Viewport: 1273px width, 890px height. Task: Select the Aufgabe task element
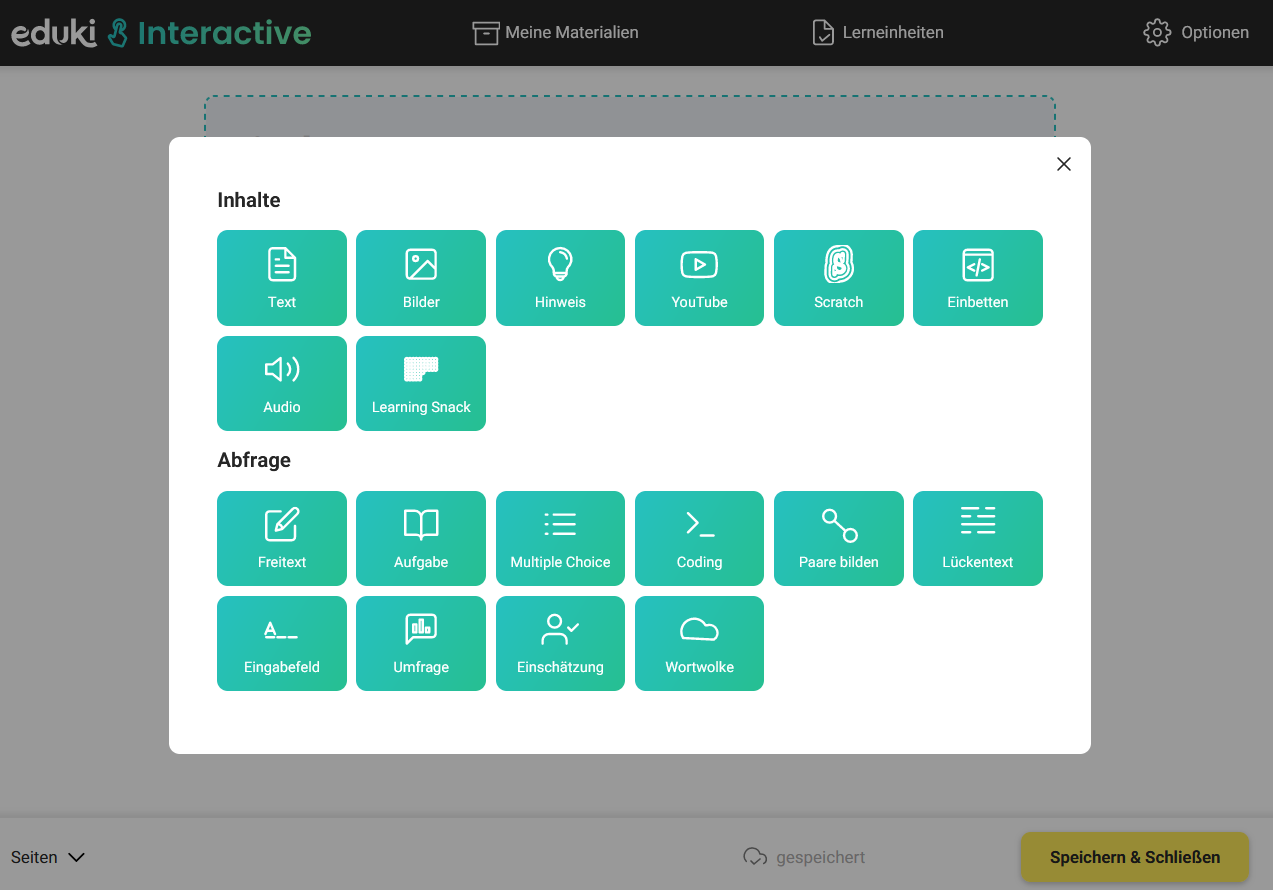click(420, 538)
